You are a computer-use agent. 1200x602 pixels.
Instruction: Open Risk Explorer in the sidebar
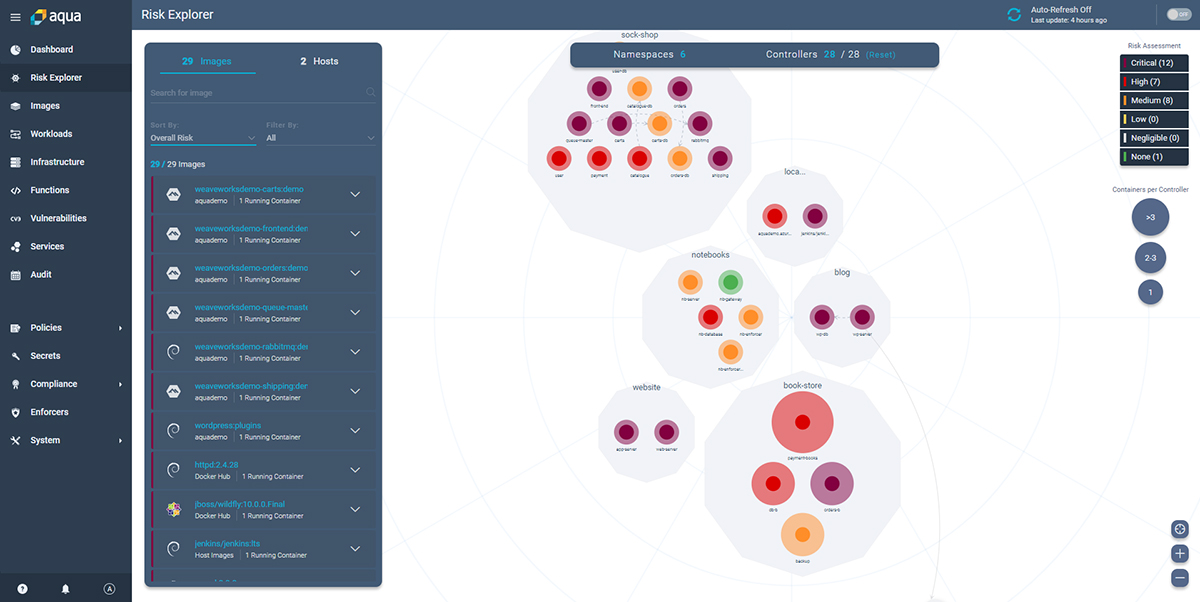[66, 77]
